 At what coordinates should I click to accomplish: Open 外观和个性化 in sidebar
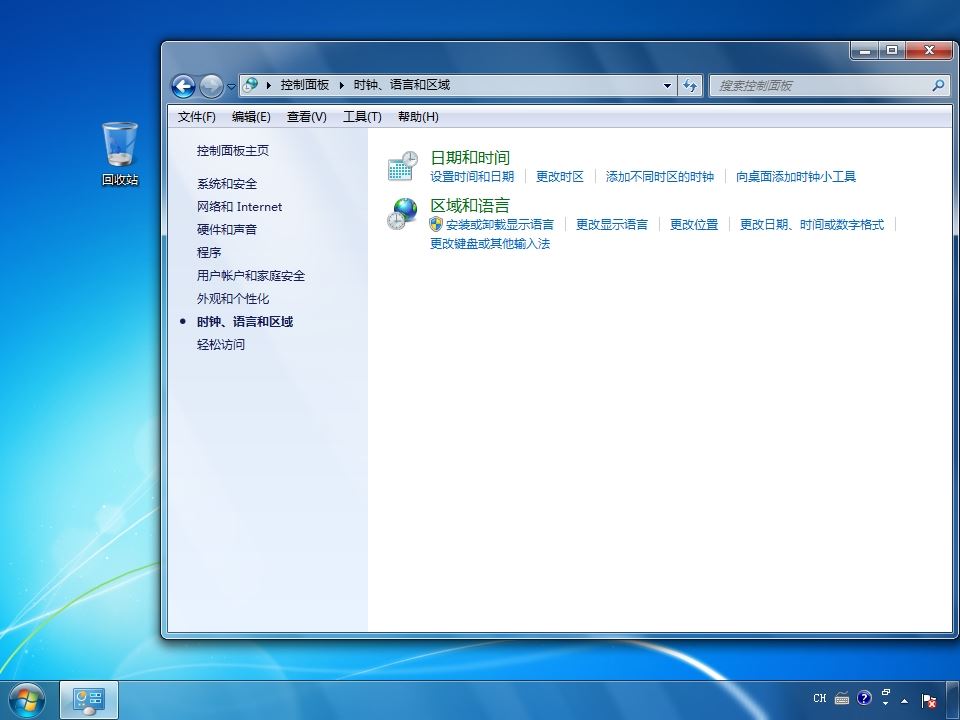[233, 299]
